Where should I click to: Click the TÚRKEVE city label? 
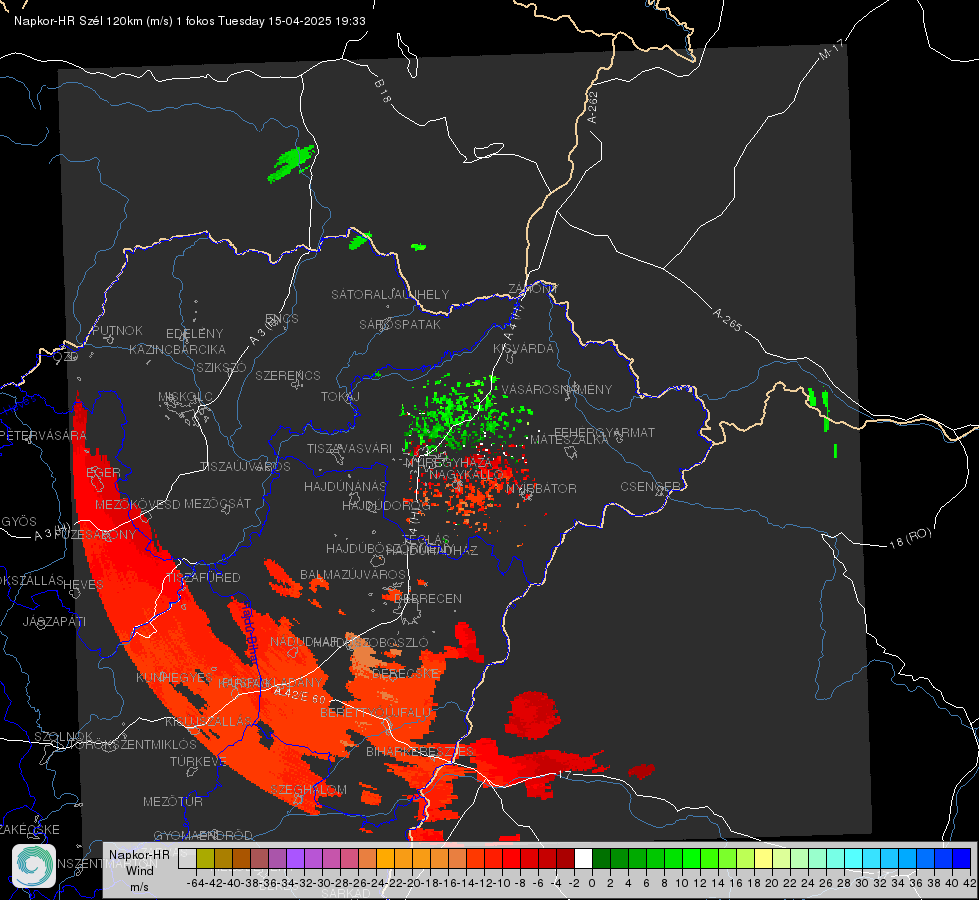point(198,761)
